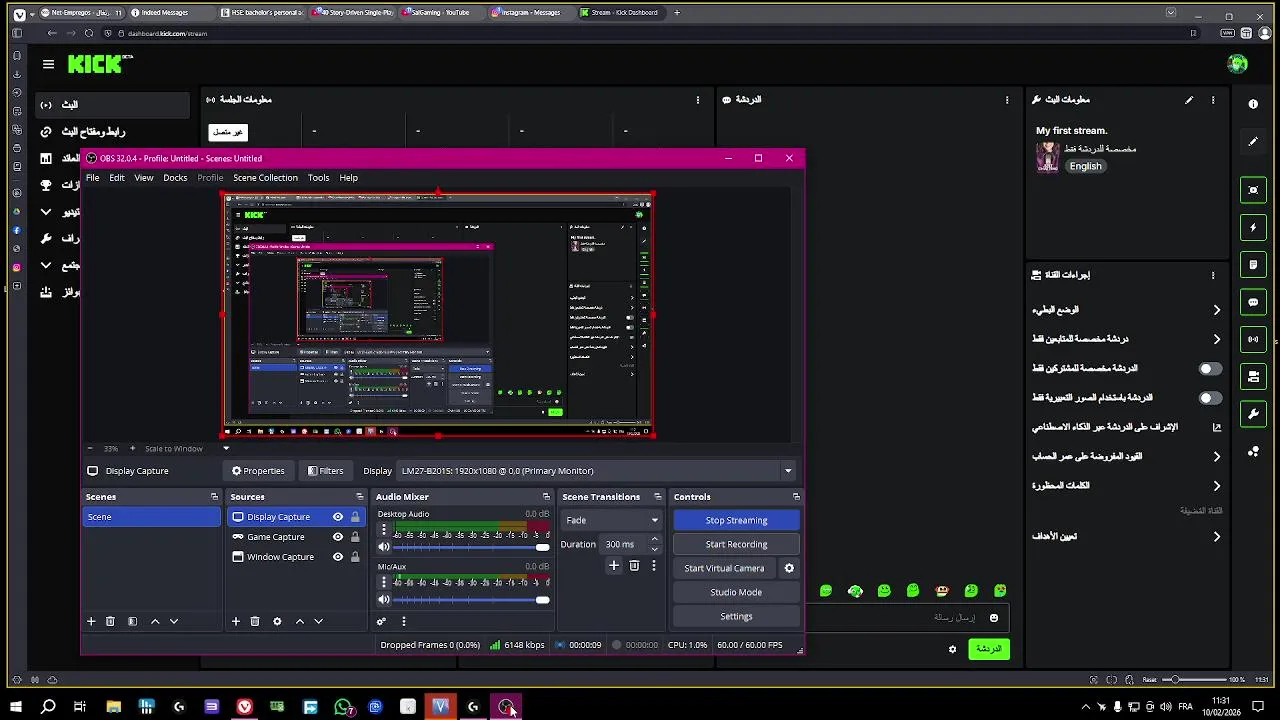
Task: Open Kick right sidebar lightning bolt icon
Action: [1253, 227]
